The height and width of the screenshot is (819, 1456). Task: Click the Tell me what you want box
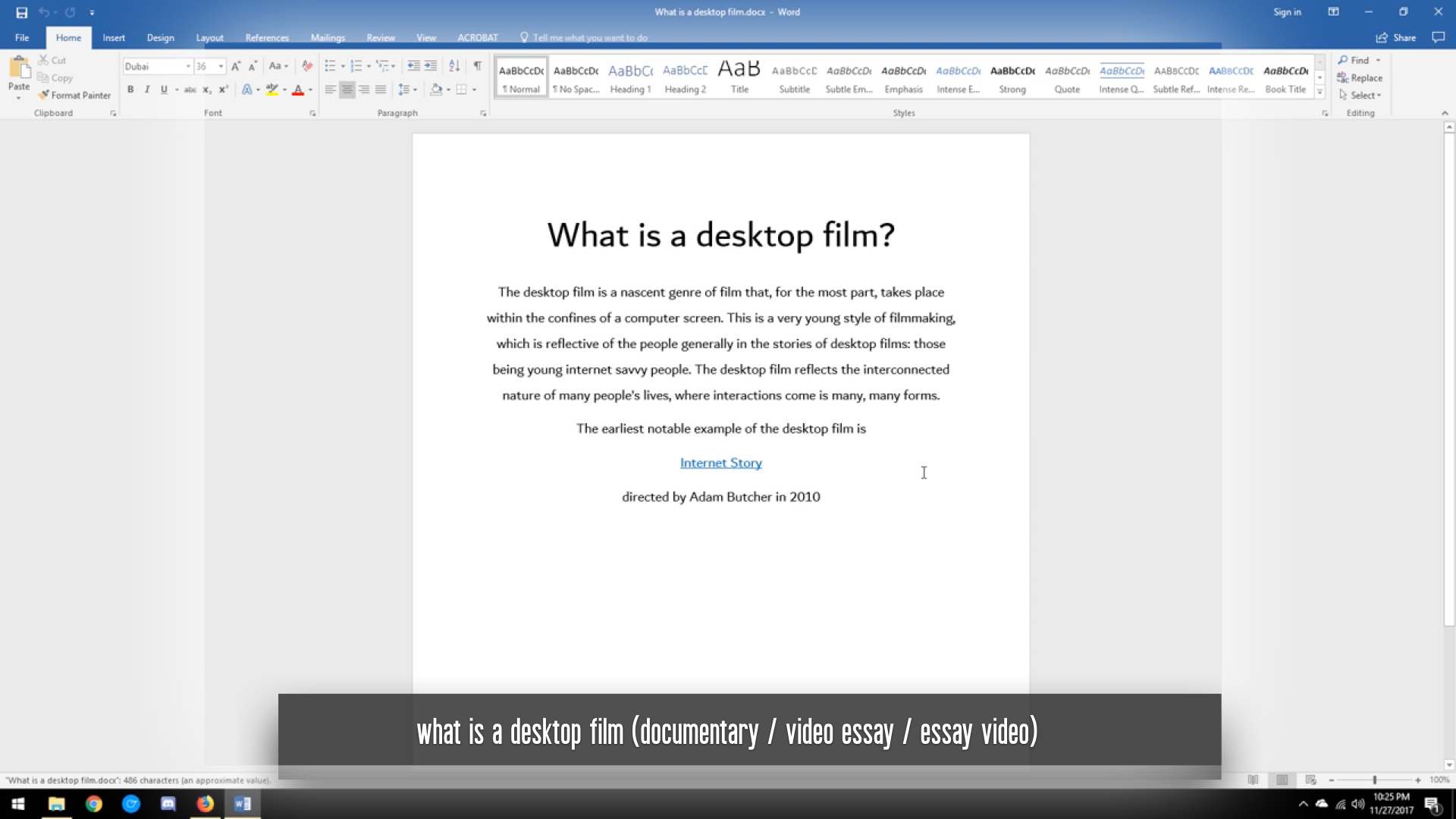click(x=589, y=38)
